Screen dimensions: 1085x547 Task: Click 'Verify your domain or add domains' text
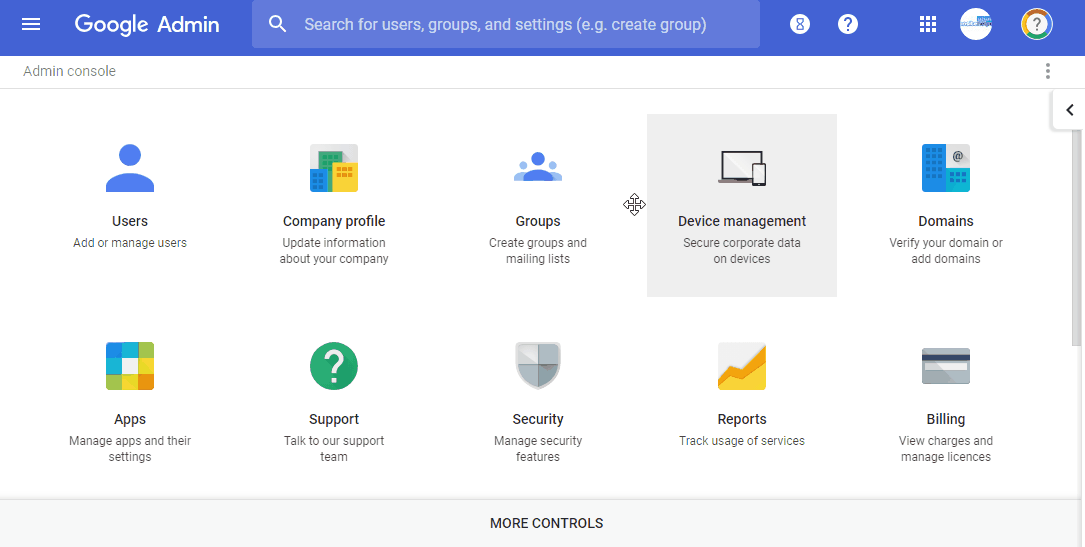946,251
